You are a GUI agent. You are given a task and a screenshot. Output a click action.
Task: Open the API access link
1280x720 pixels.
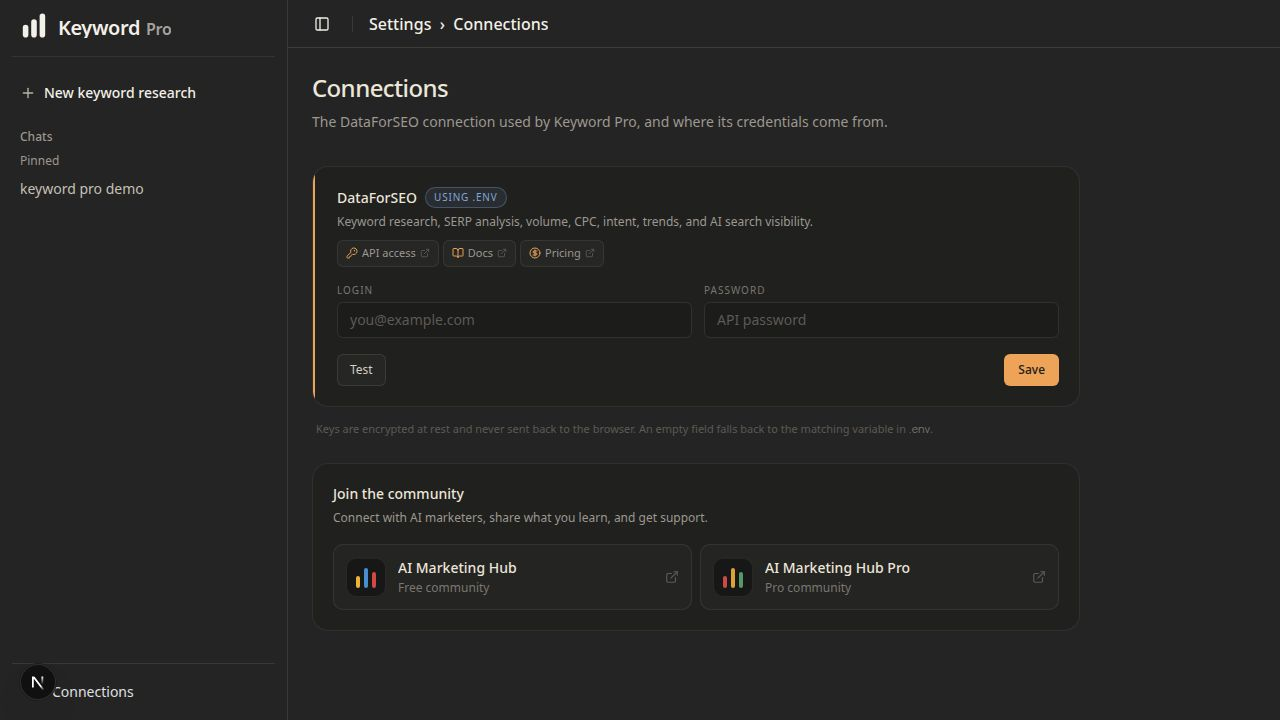click(x=388, y=253)
